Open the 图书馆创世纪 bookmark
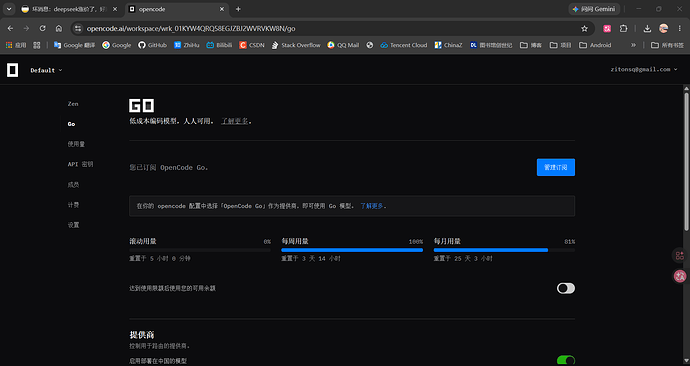 (x=491, y=45)
